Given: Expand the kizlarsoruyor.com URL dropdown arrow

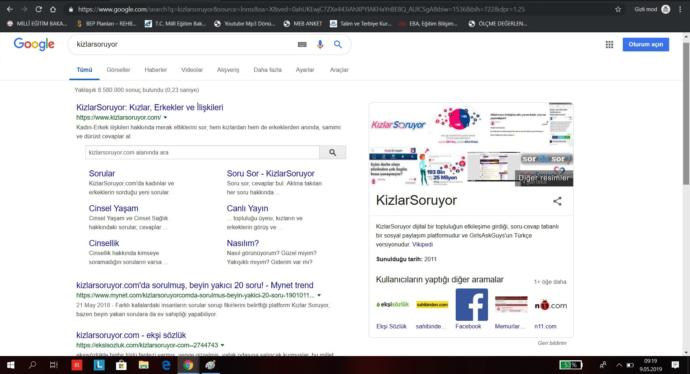Looking at the screenshot, I should pyautogui.click(x=165, y=117).
